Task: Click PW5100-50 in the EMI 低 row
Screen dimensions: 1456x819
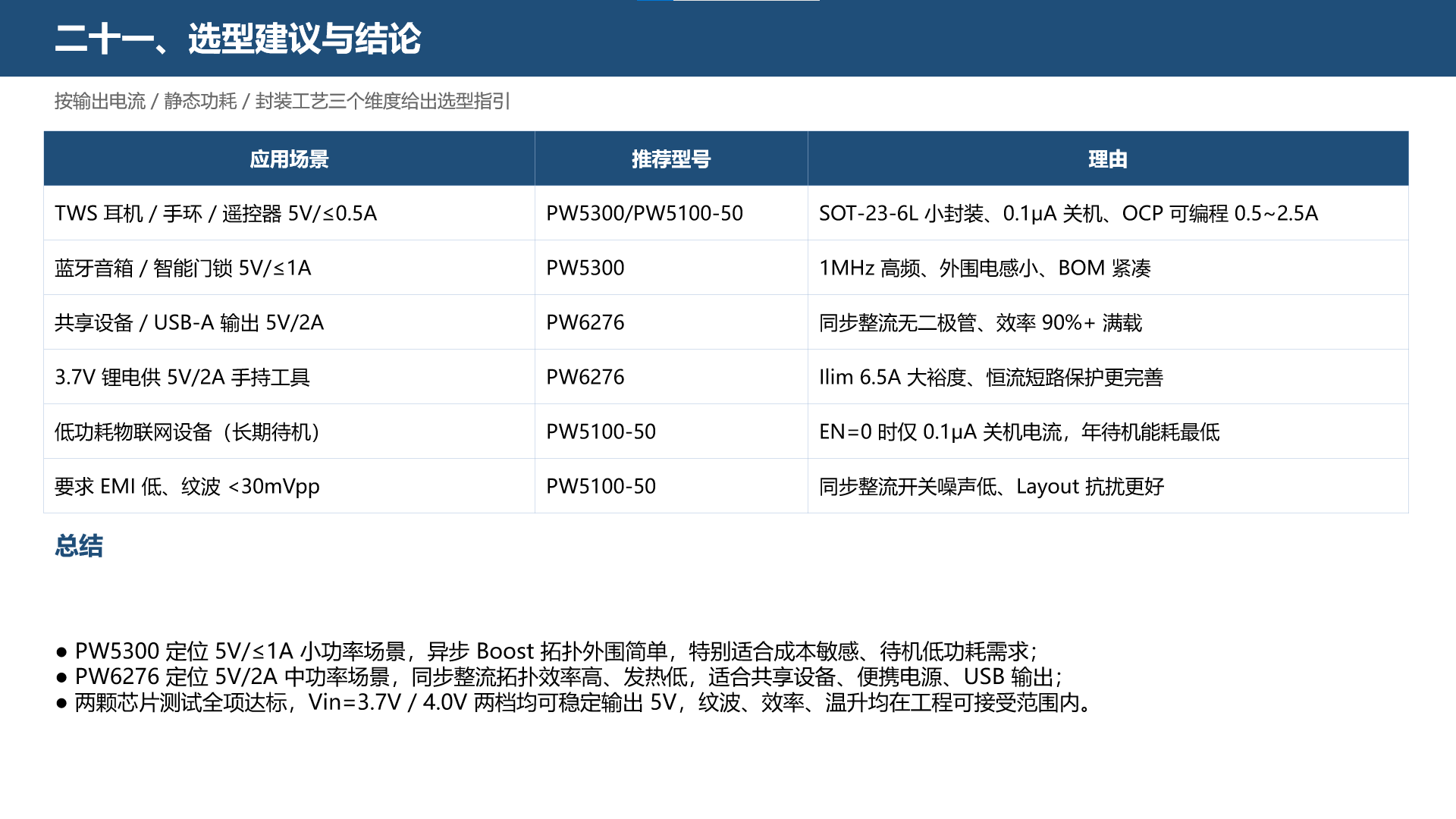Action: click(671, 486)
